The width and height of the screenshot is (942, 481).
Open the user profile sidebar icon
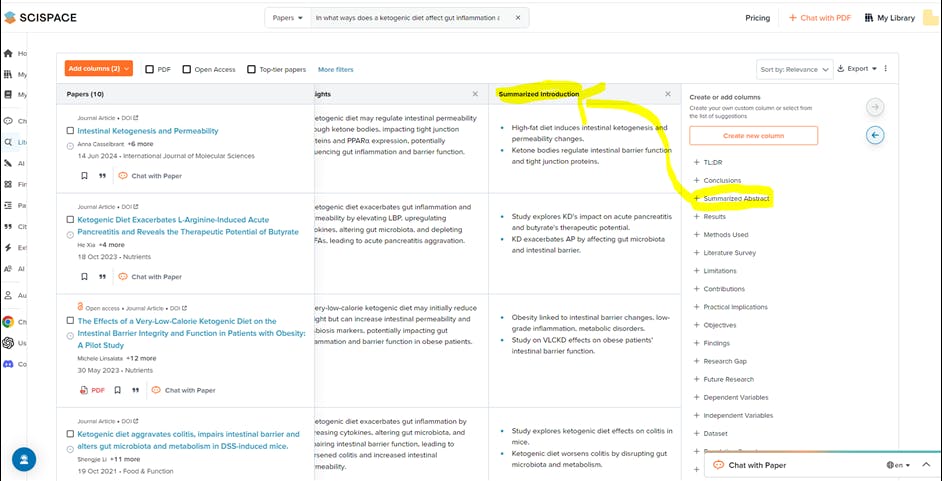(x=8, y=295)
